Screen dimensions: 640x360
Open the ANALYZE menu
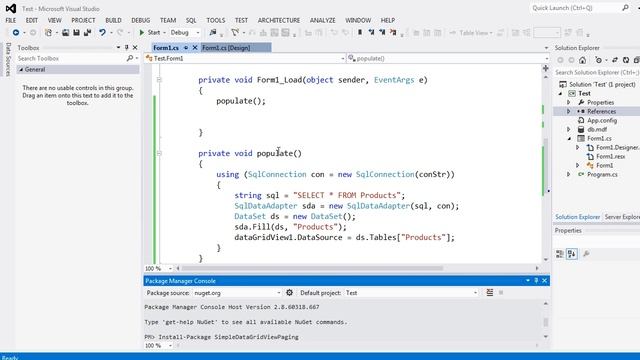[x=322, y=20]
